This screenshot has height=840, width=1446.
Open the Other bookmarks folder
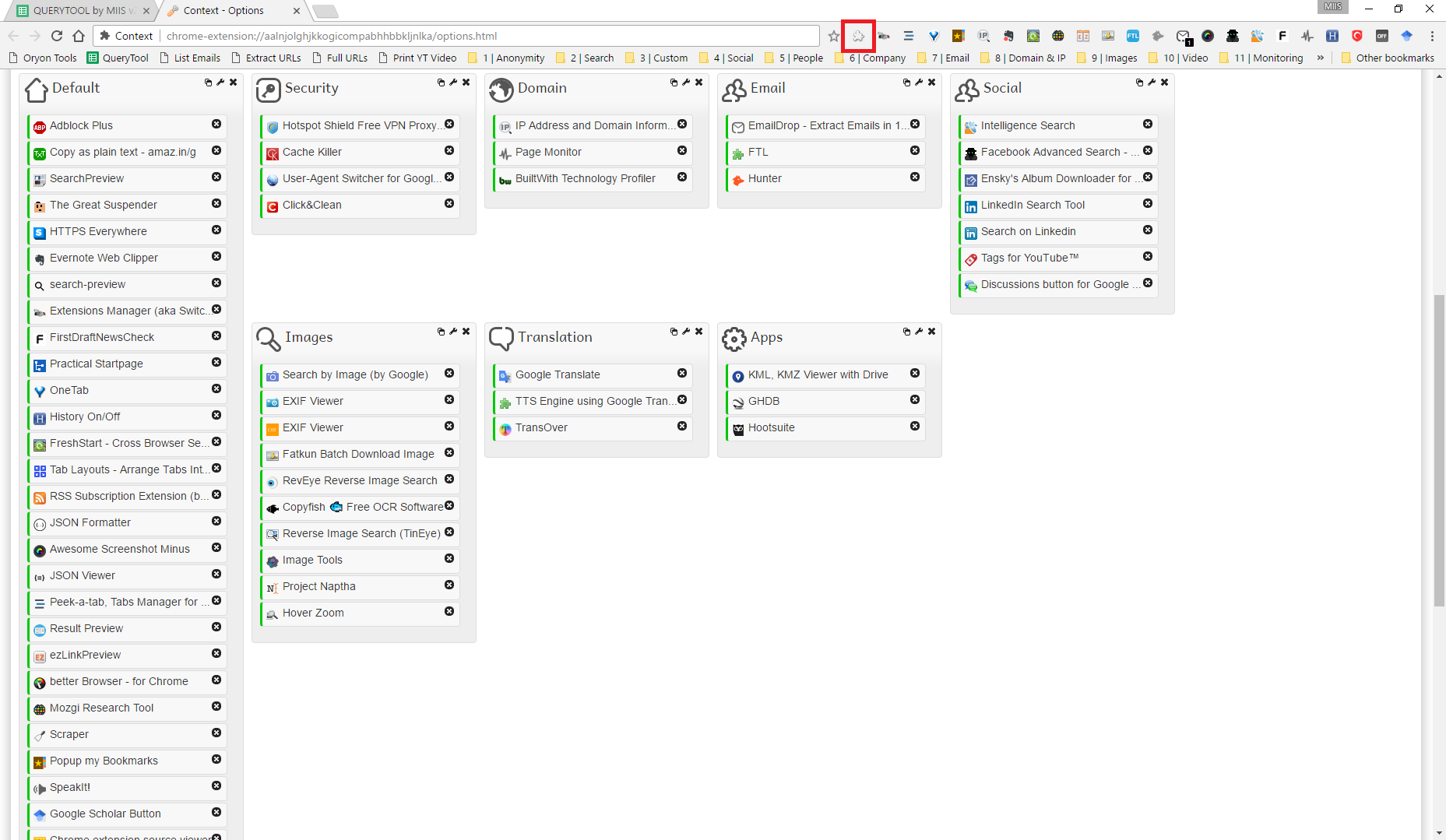1388,58
